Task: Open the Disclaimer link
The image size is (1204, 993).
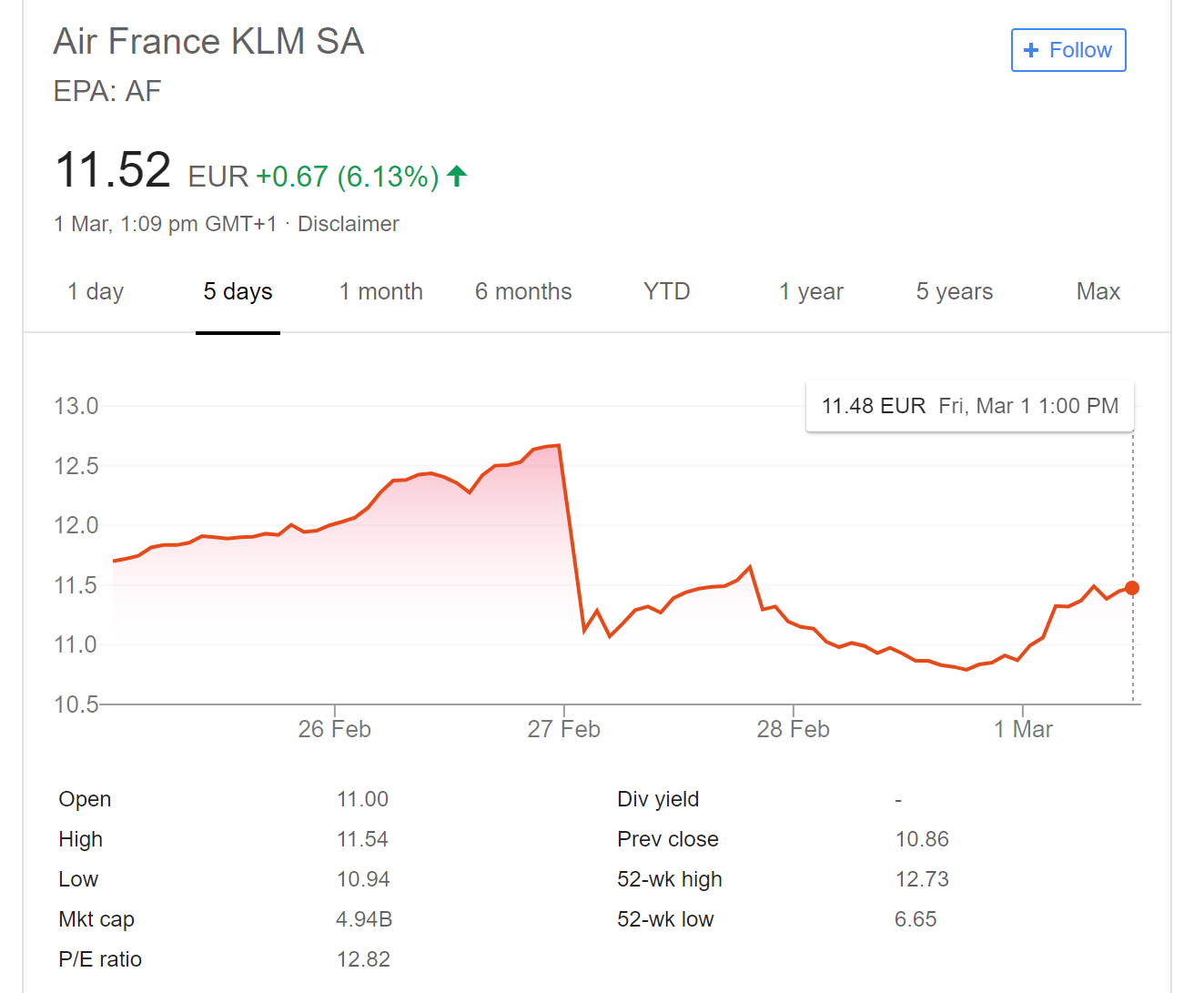Action: pos(348,224)
